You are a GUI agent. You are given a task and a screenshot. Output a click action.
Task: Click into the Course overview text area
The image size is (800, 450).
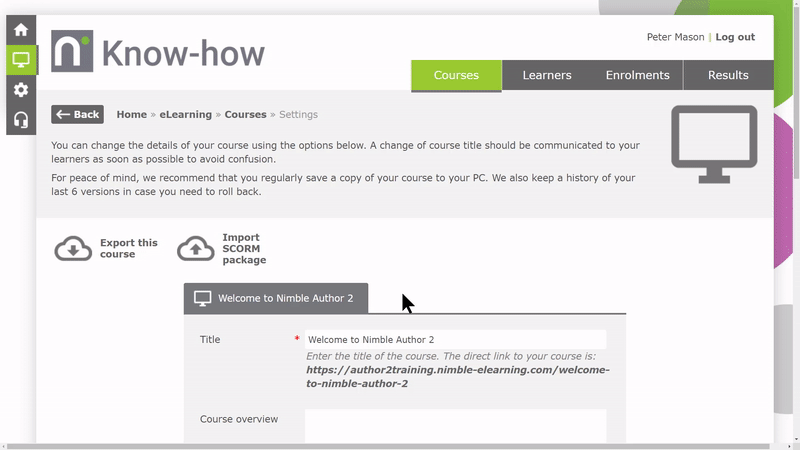tap(456, 426)
